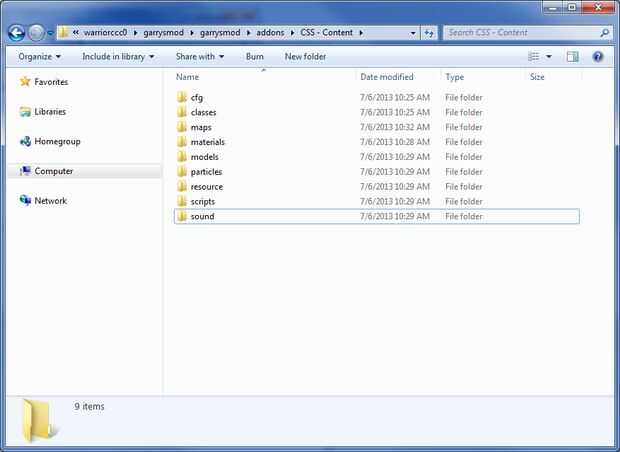620x452 pixels.
Task: Sort by Name column header
Action: [187, 77]
